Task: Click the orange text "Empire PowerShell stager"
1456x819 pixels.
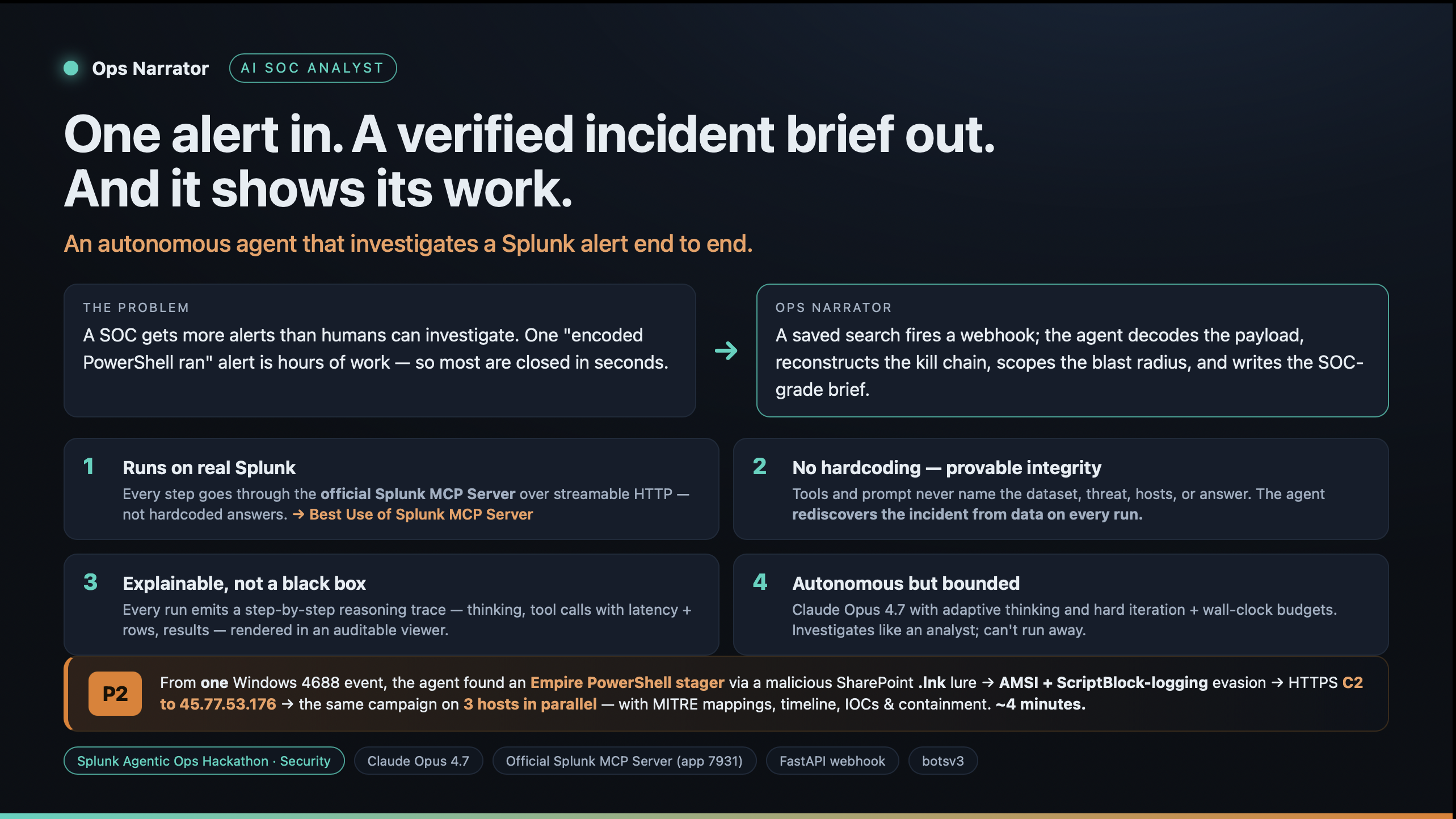Action: (x=628, y=682)
